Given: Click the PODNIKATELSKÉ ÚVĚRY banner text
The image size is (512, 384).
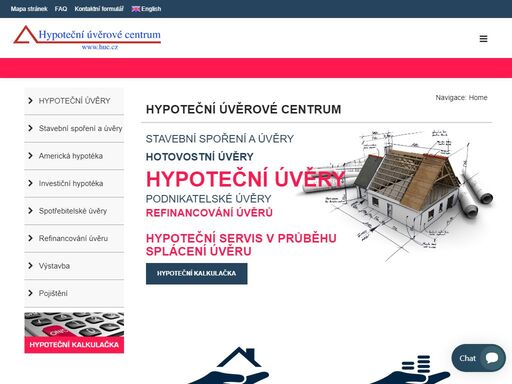Looking at the screenshot, I should [209, 199].
